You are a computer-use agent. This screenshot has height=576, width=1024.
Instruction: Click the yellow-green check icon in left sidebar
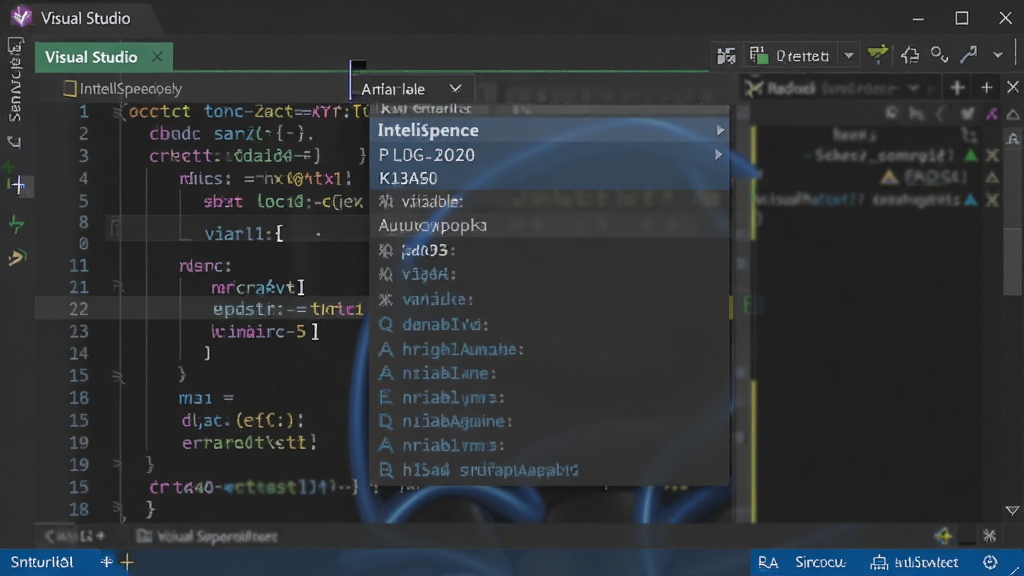pyautogui.click(x=16, y=257)
